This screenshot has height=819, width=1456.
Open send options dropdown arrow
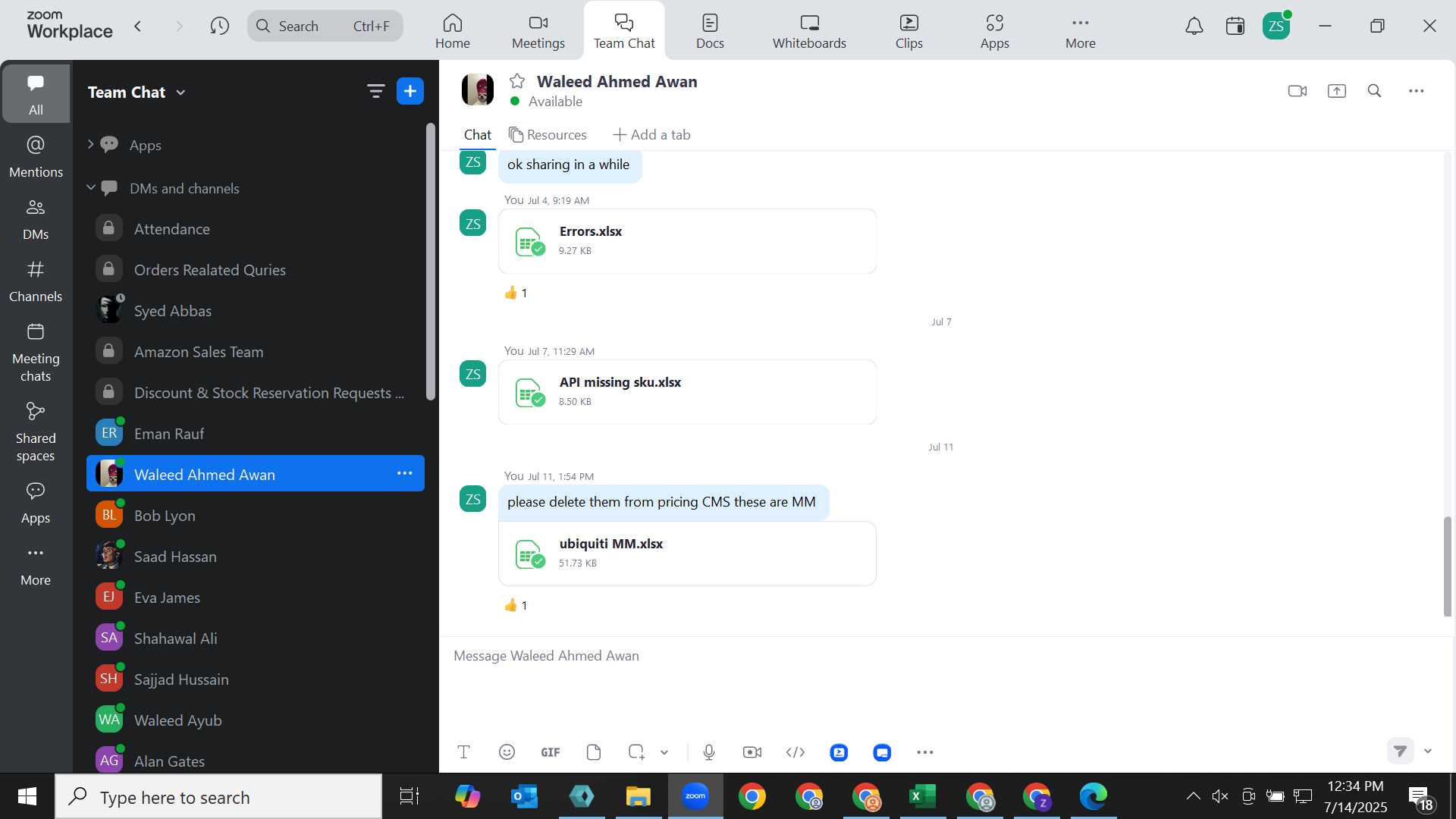1428,751
